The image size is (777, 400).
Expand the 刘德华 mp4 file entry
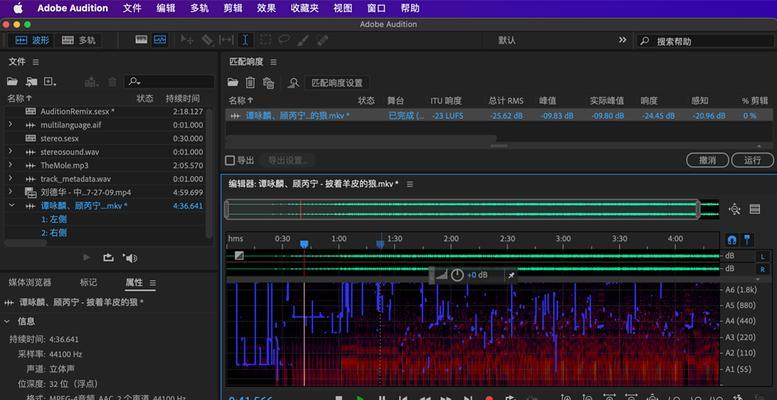pos(10,192)
